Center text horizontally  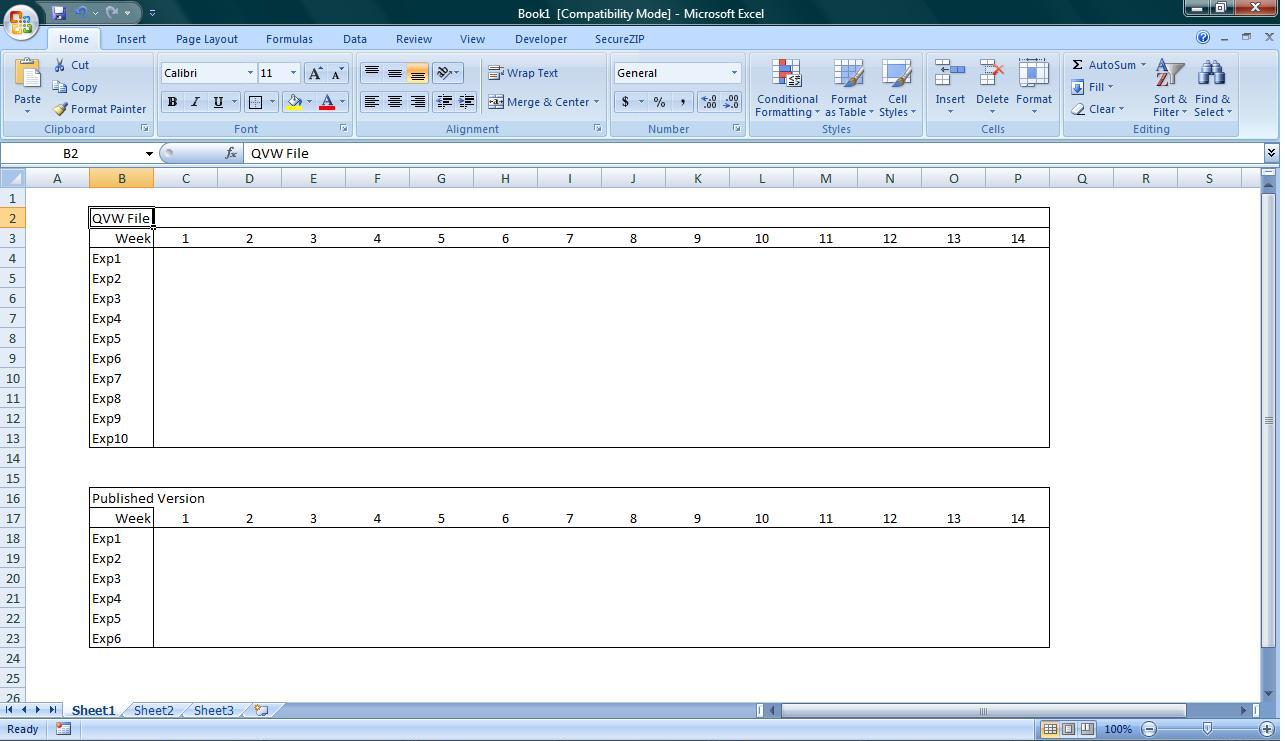coord(394,102)
